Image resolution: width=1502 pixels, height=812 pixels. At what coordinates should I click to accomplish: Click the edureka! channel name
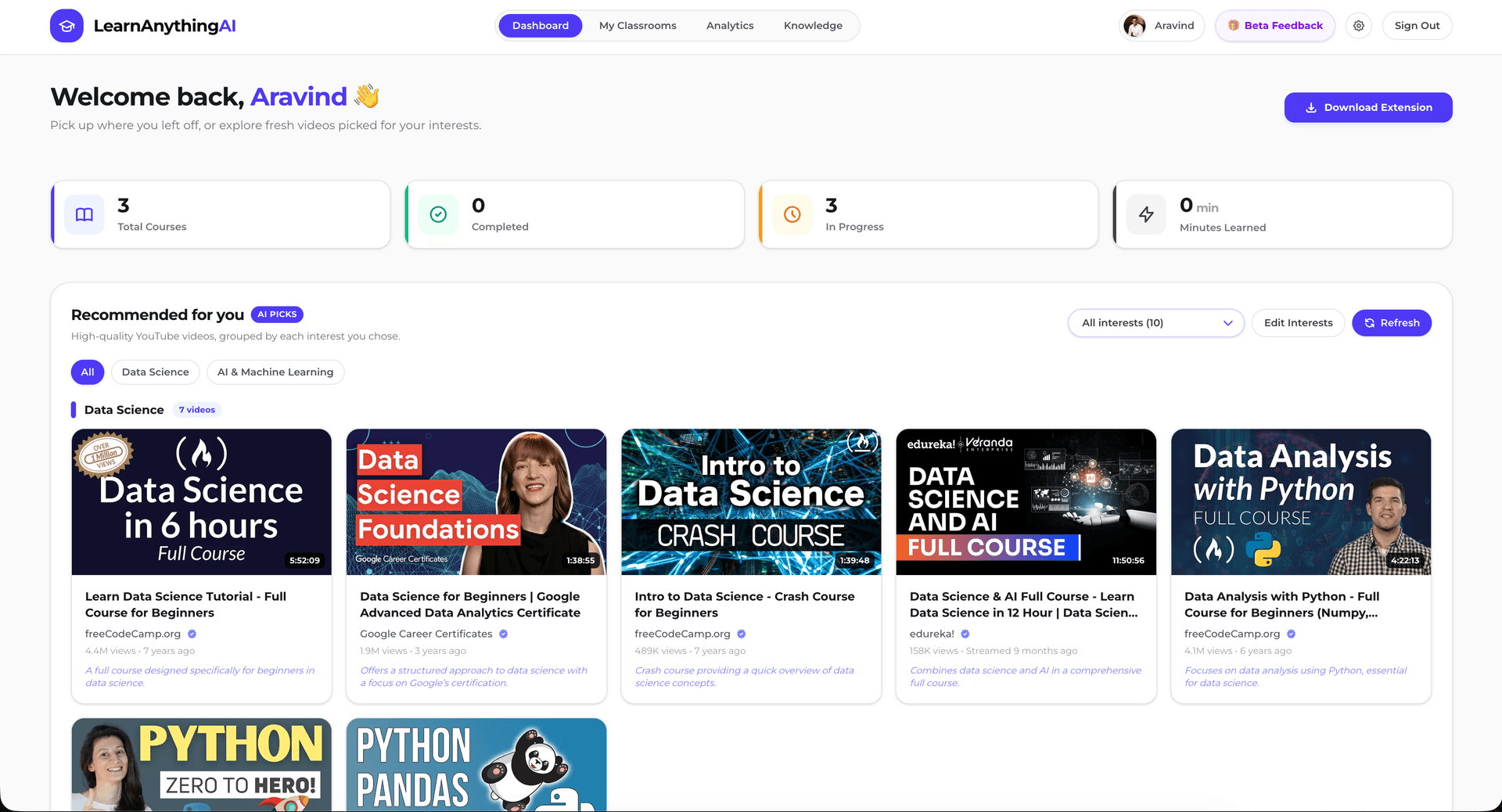(932, 634)
